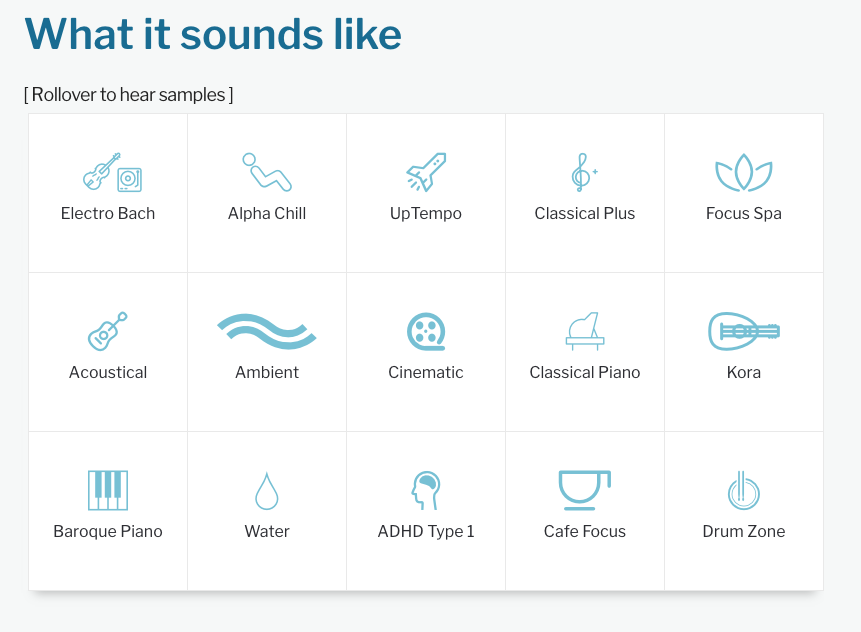Click the Focus Spa lotus icon
The height and width of the screenshot is (632, 861).
tap(743, 173)
